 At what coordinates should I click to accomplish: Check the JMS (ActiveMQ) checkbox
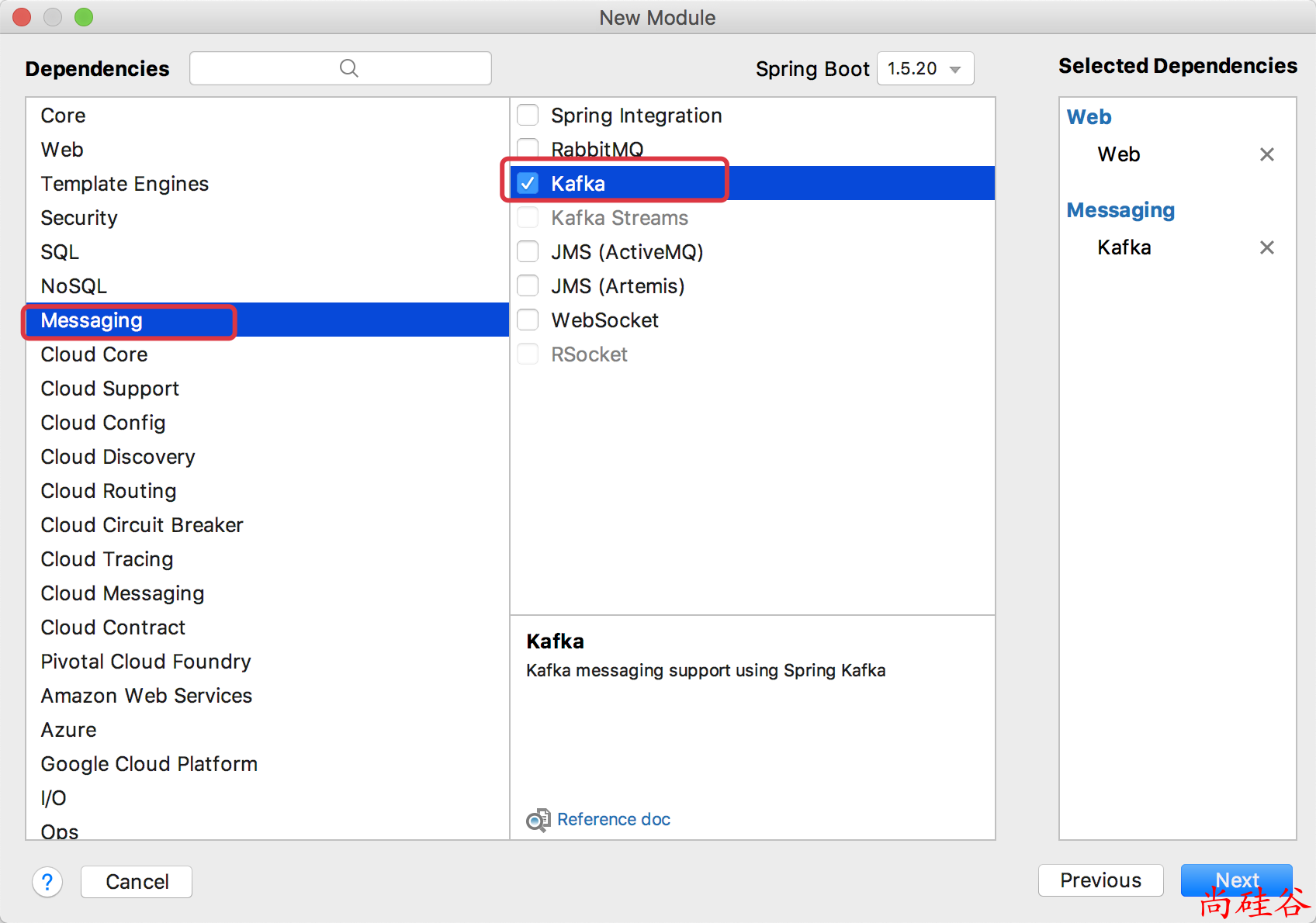coord(528,252)
